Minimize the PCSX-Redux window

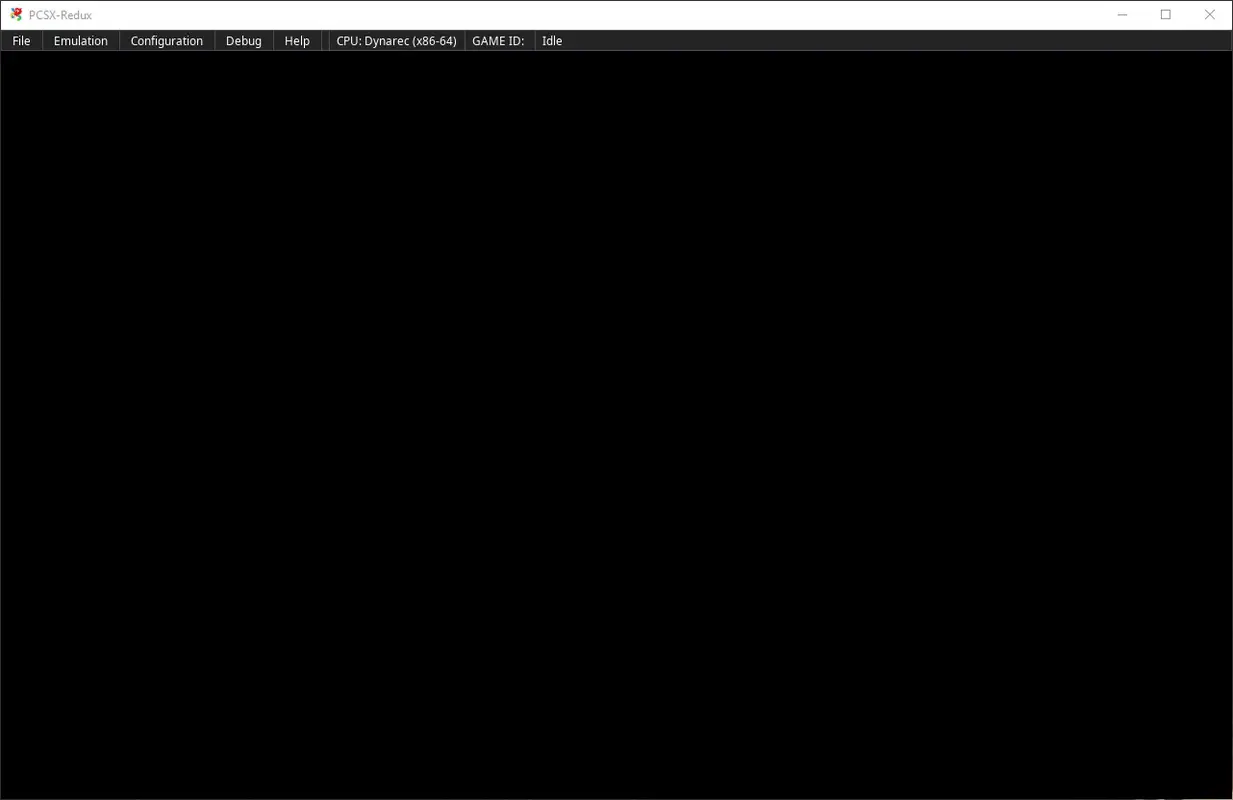coord(1121,13)
